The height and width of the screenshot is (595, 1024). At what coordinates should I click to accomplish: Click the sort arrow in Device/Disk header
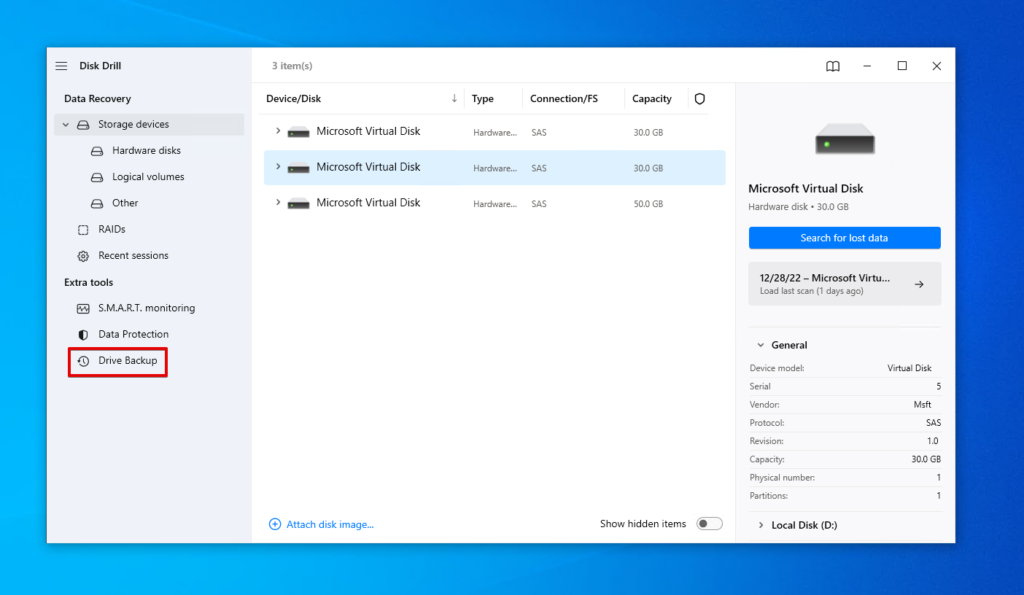click(454, 99)
